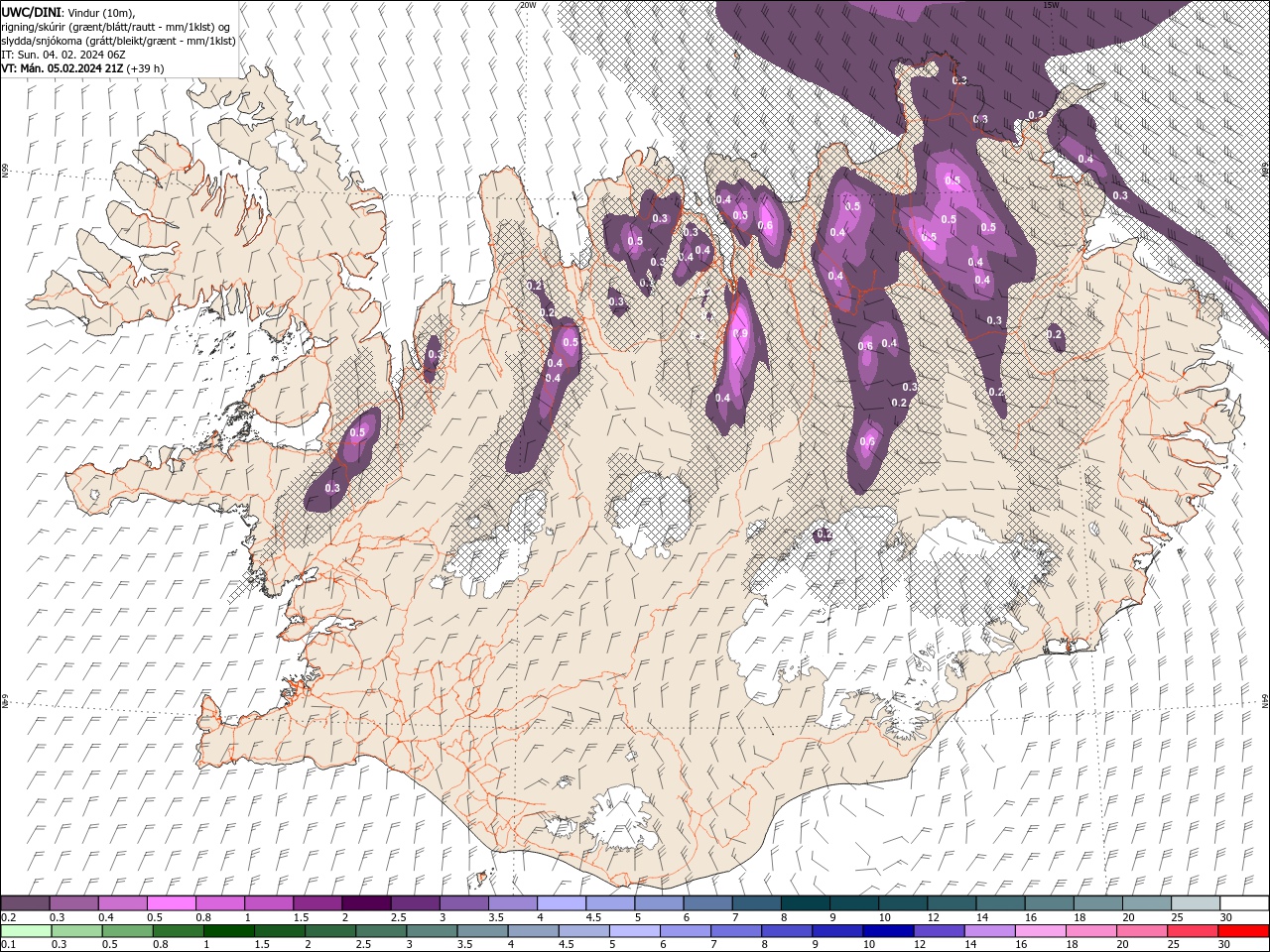Pick the grey-teal 16 snow legend swatch
Image resolution: width=1270 pixels, height=952 pixels.
(x=1049, y=903)
